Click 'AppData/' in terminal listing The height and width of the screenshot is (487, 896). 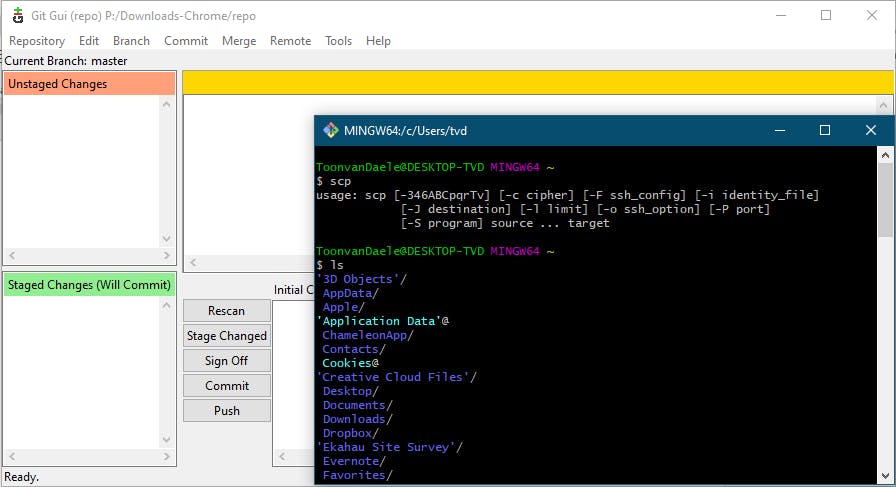[x=350, y=293]
